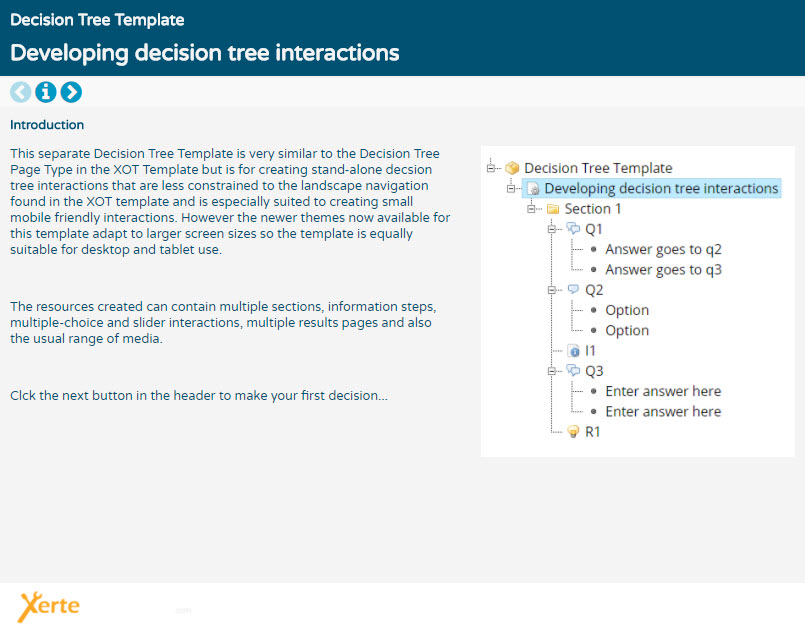Collapse the Q2 node
The width and height of the screenshot is (805, 635).
tap(551, 290)
